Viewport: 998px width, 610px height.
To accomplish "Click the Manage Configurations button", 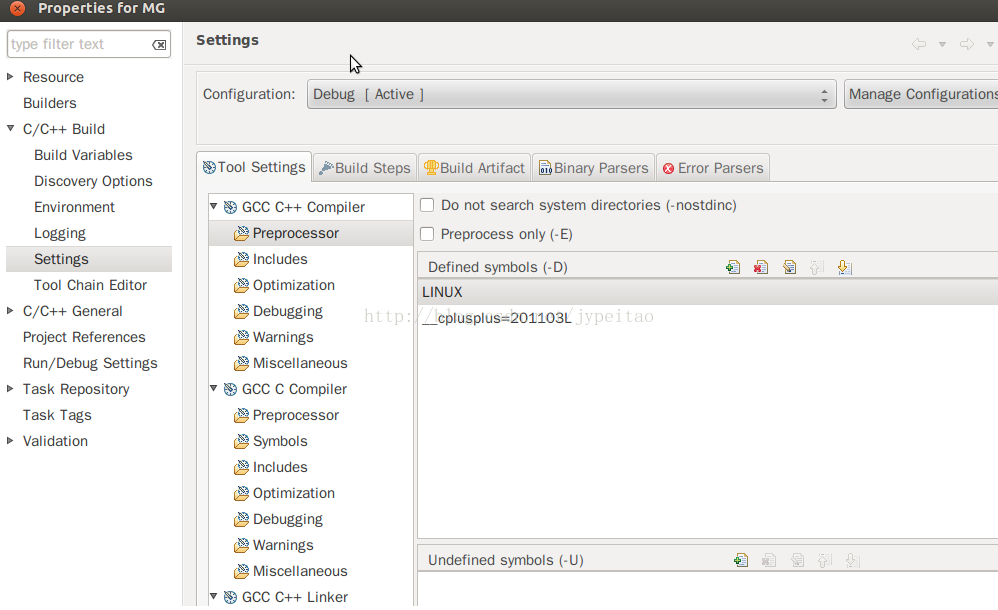I will 921,94.
